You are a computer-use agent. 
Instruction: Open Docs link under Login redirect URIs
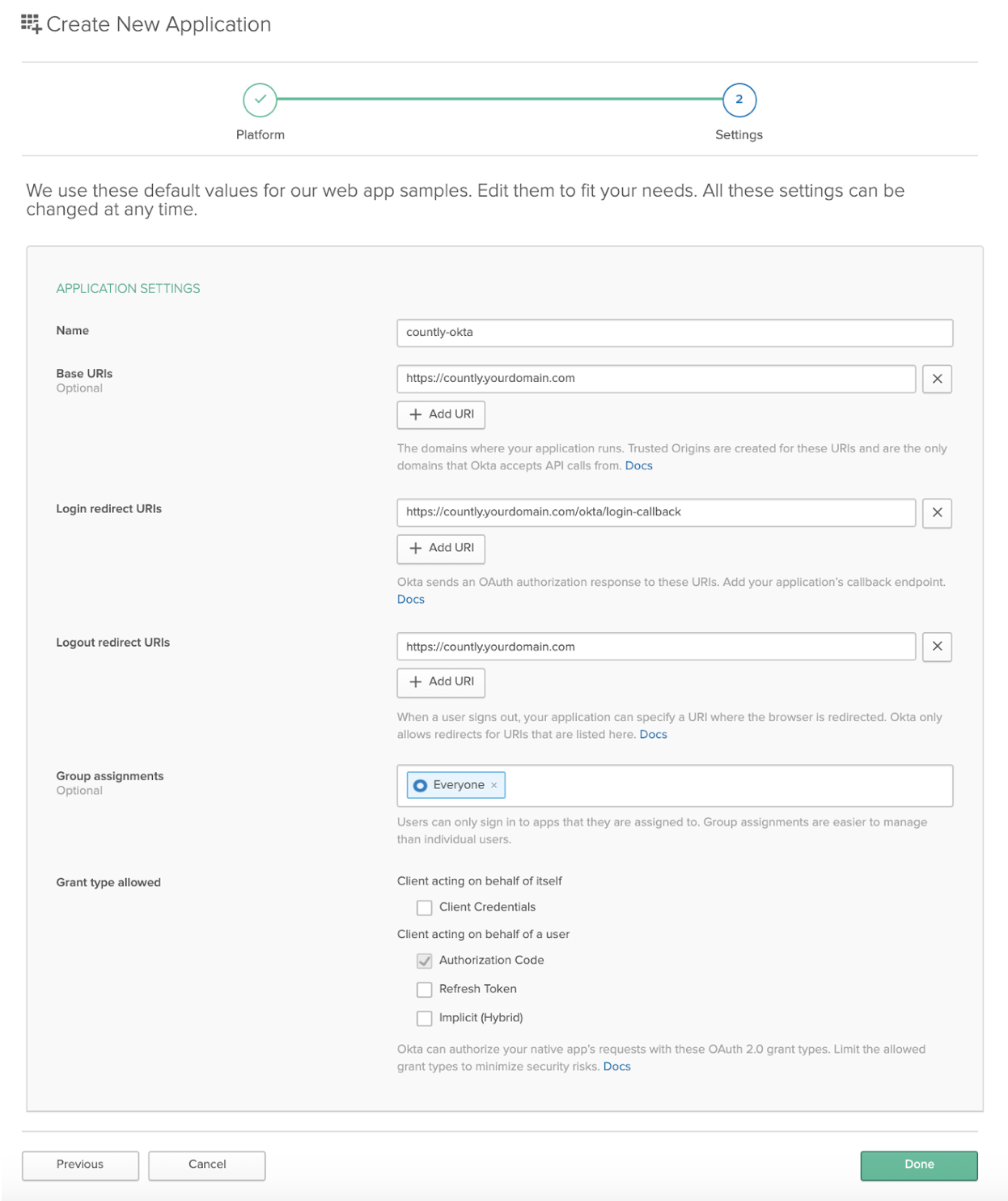[x=411, y=599]
